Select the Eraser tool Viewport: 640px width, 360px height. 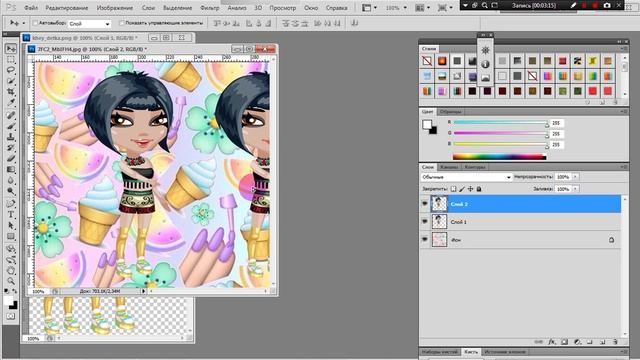[x=11, y=158]
